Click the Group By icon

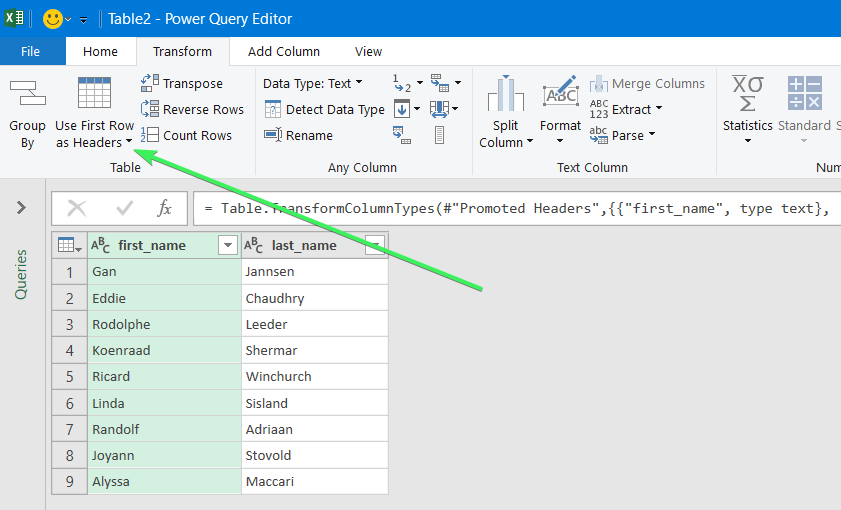(x=27, y=93)
